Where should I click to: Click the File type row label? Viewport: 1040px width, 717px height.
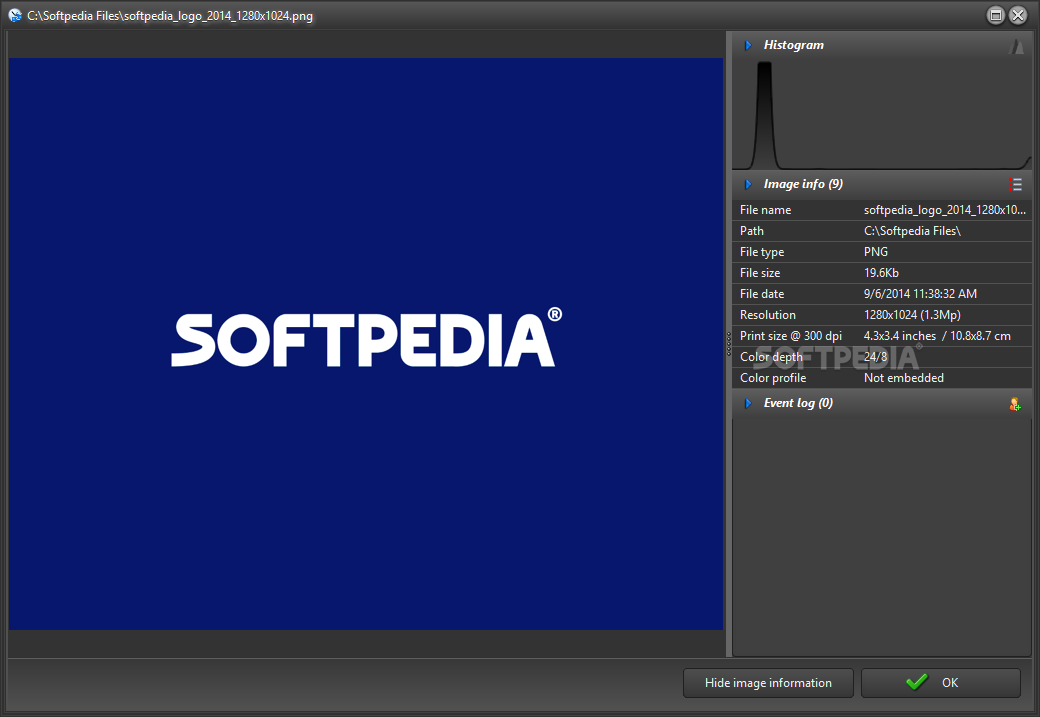[x=761, y=252]
